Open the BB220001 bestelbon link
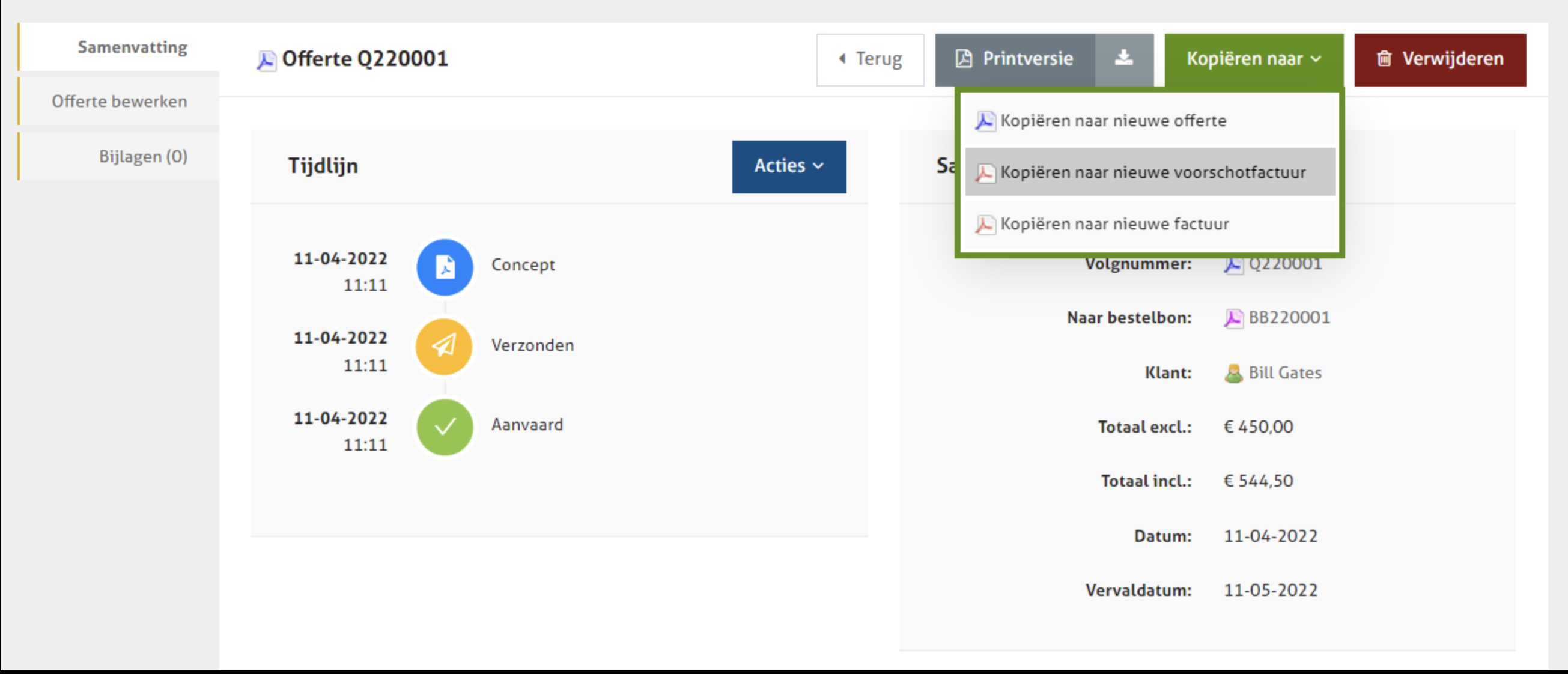Viewport: 1568px width, 674px height. (1289, 318)
